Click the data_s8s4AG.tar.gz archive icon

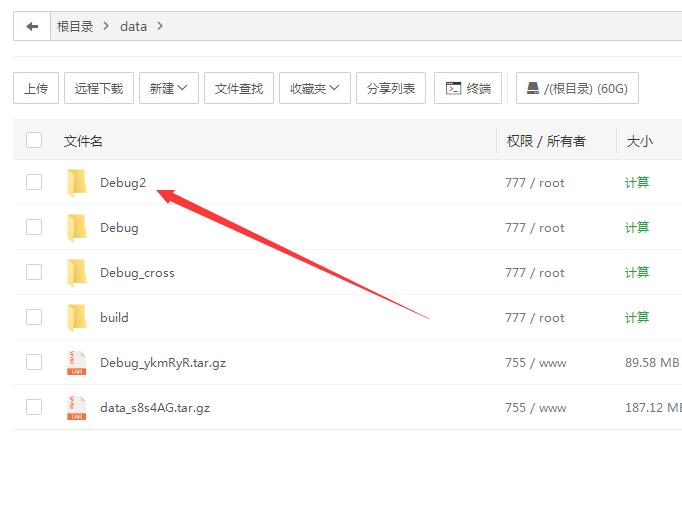[x=77, y=407]
